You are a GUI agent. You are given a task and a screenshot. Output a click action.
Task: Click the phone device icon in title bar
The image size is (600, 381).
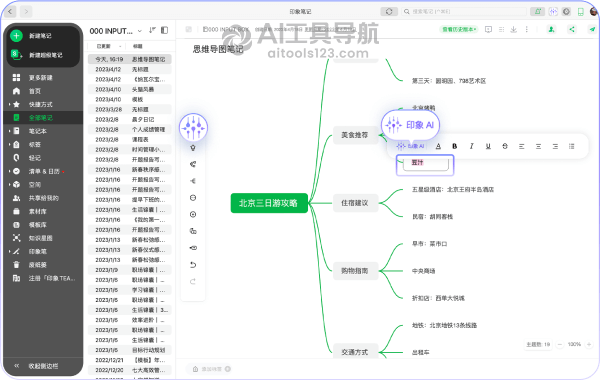coord(580,12)
